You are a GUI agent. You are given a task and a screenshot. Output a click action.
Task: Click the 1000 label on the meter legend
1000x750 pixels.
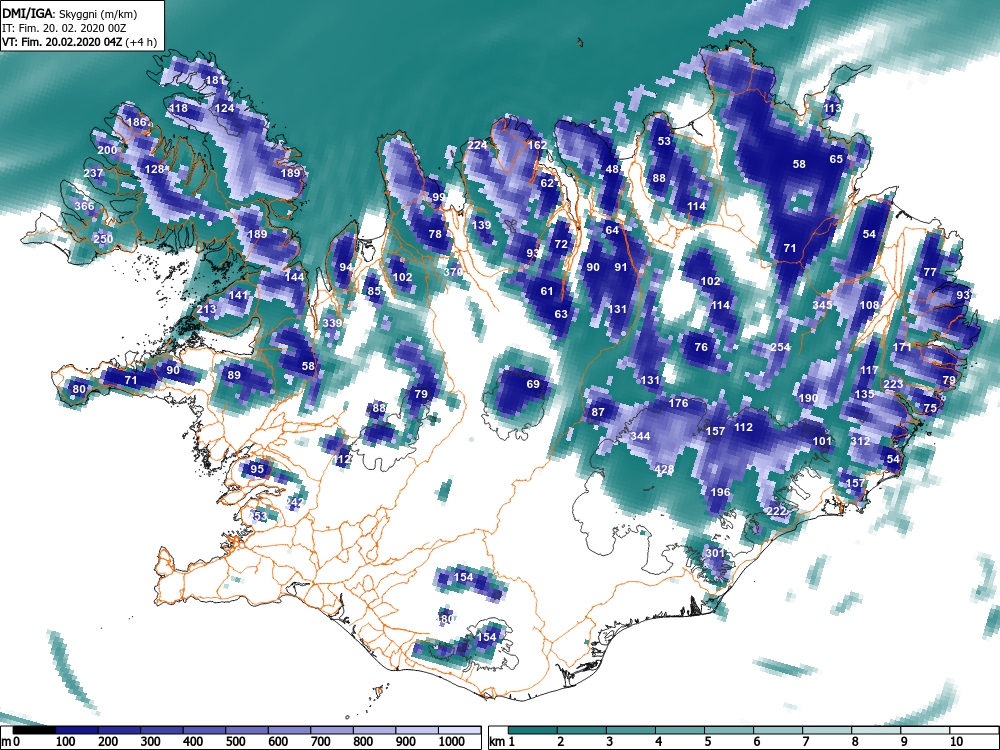tap(452, 741)
